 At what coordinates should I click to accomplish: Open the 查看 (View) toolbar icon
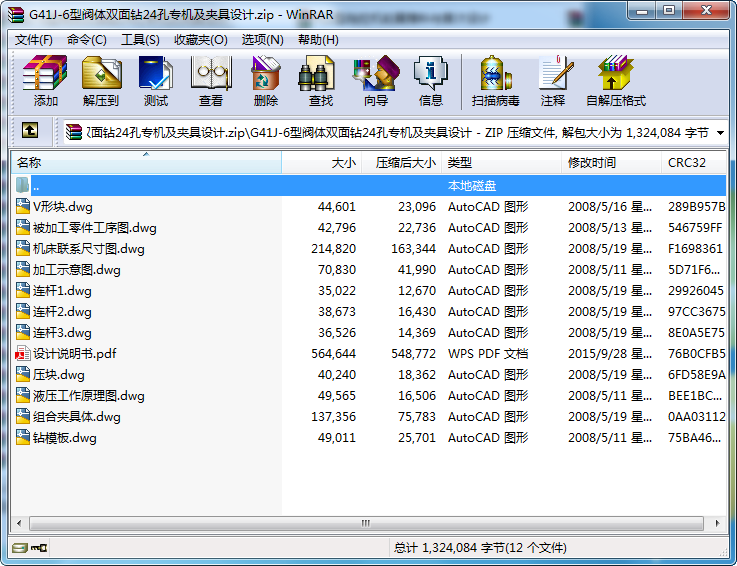[x=211, y=80]
